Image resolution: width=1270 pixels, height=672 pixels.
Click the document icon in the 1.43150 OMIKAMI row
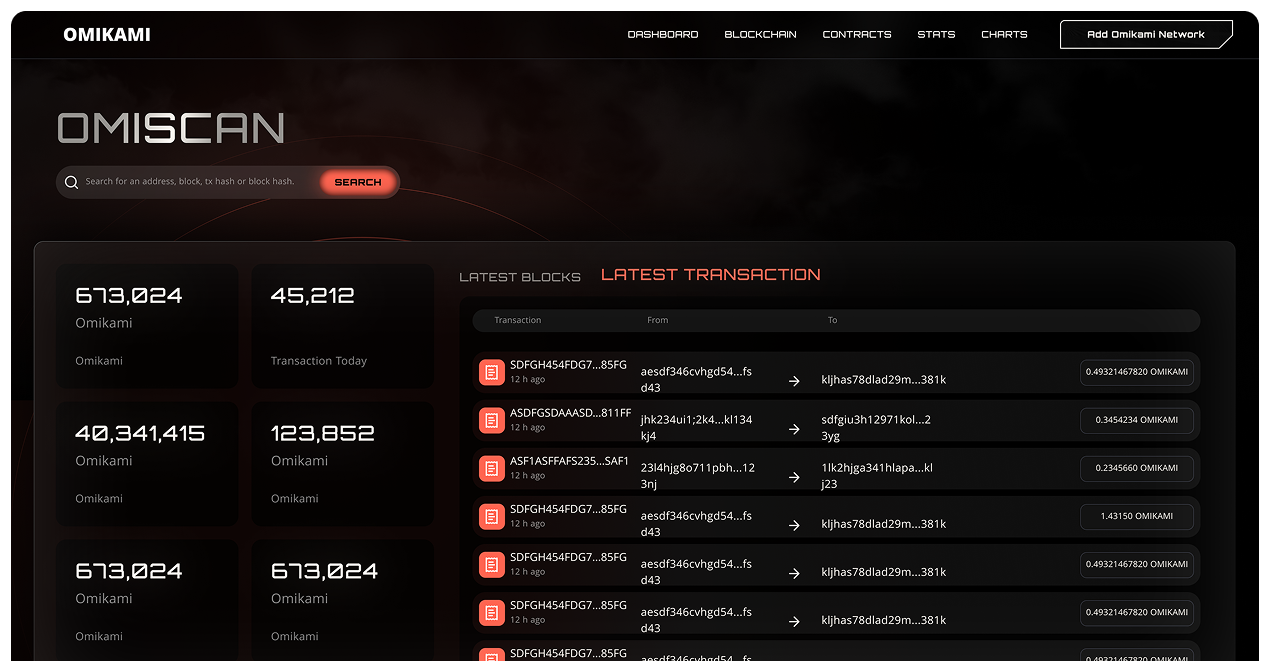491,516
